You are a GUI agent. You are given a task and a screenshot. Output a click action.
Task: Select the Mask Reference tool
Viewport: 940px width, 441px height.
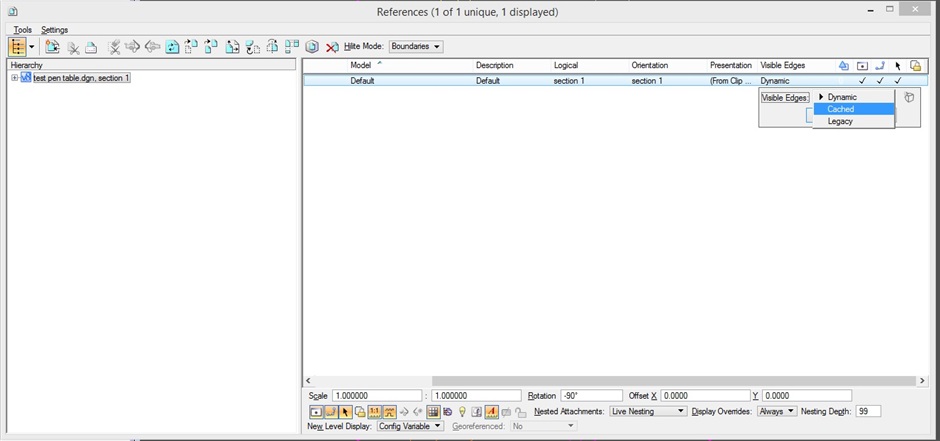[x=91, y=47]
